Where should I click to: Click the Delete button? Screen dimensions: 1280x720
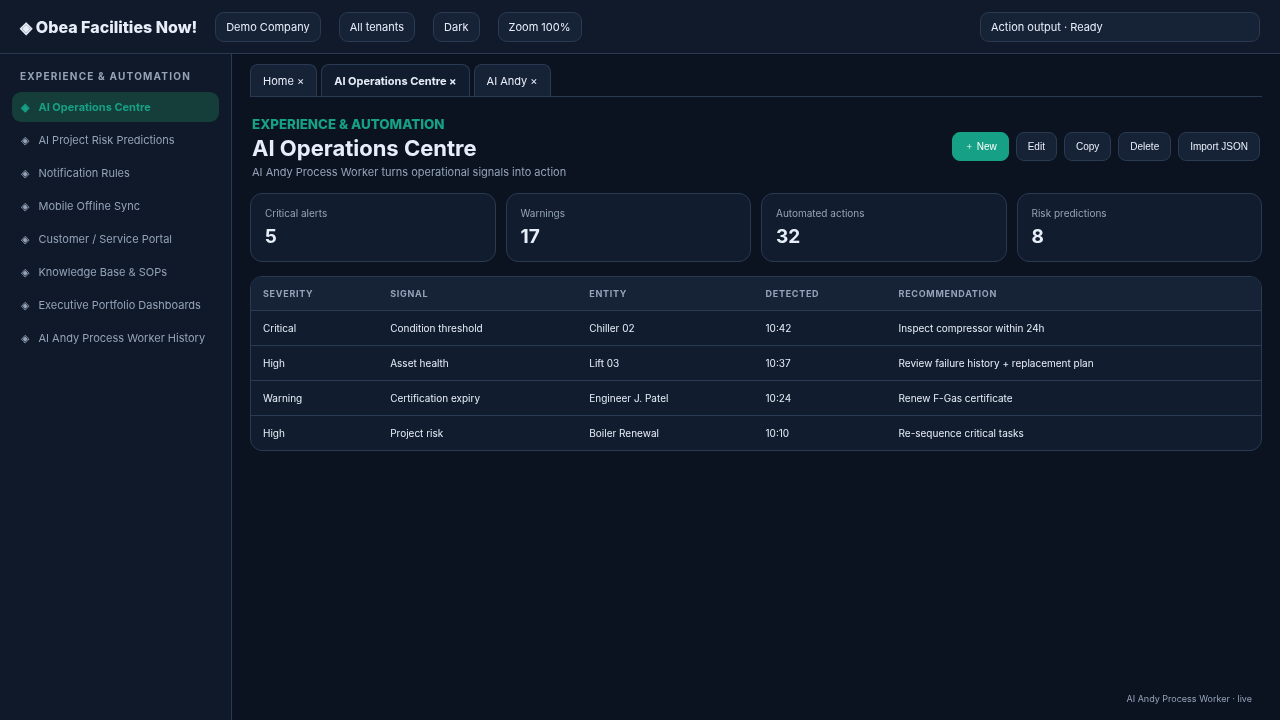pos(1144,146)
